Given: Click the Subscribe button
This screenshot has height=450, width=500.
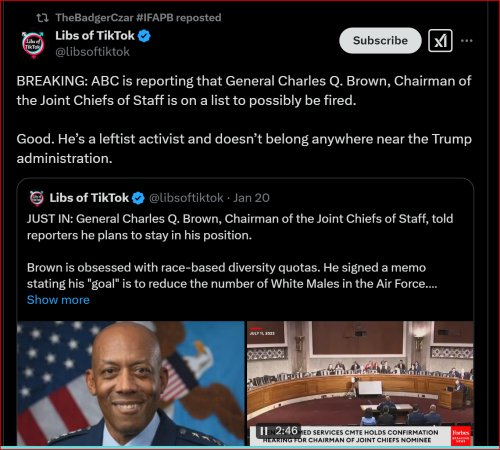Looking at the screenshot, I should pyautogui.click(x=380, y=41).
